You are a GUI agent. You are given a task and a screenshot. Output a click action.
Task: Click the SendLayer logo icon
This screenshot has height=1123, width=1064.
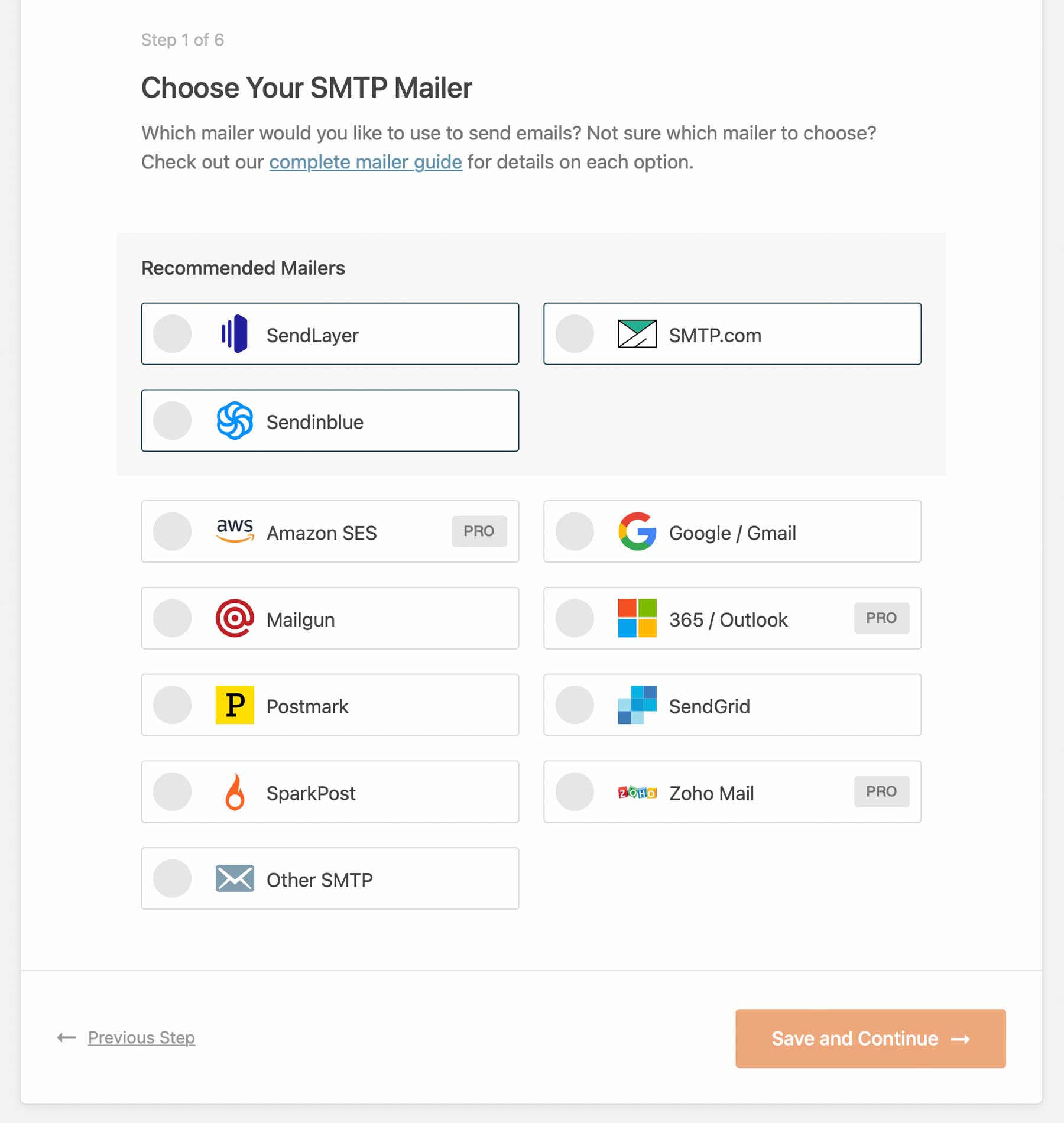pos(235,334)
